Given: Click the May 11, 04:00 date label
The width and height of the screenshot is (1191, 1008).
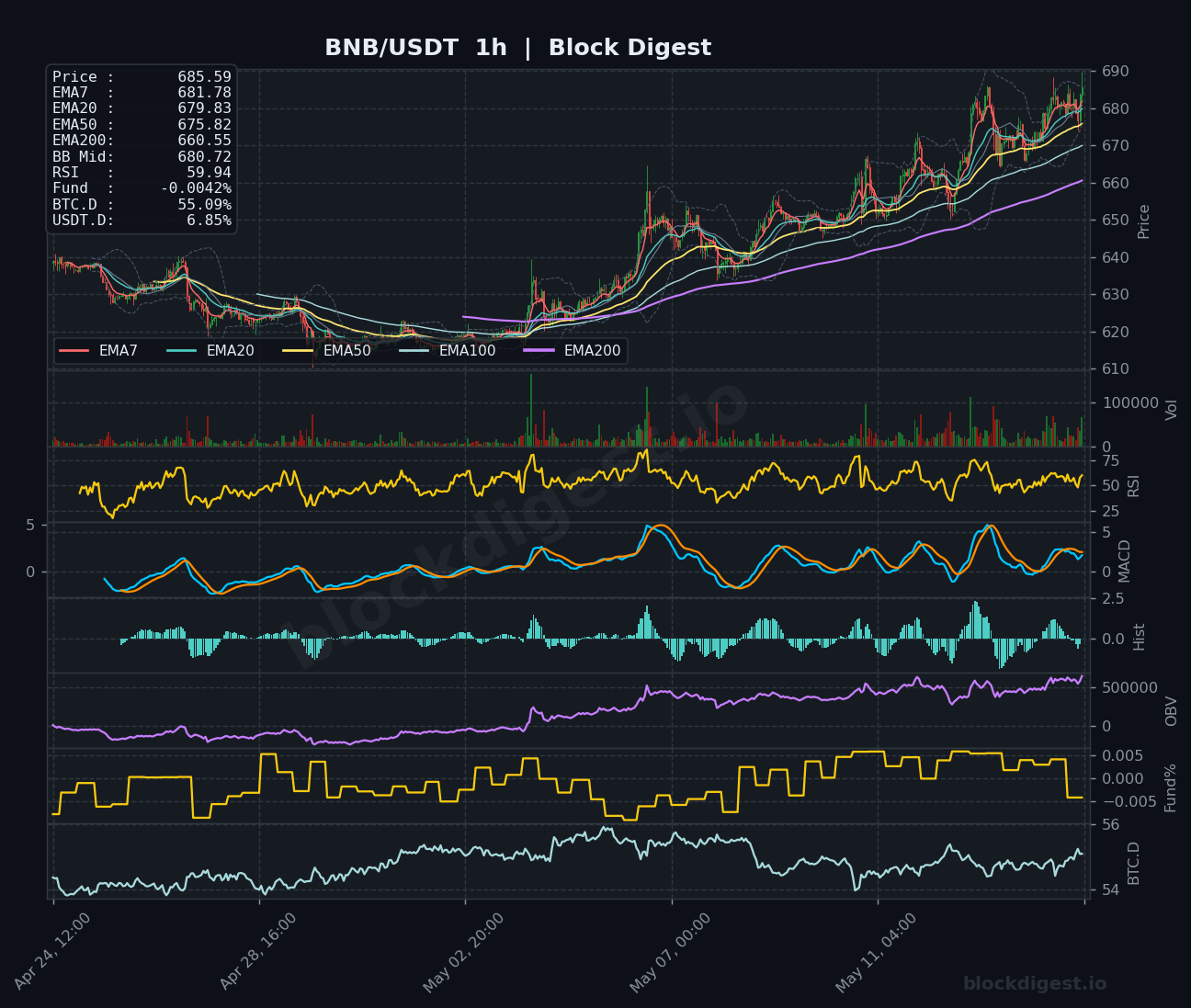Looking at the screenshot, I should tap(877, 952).
